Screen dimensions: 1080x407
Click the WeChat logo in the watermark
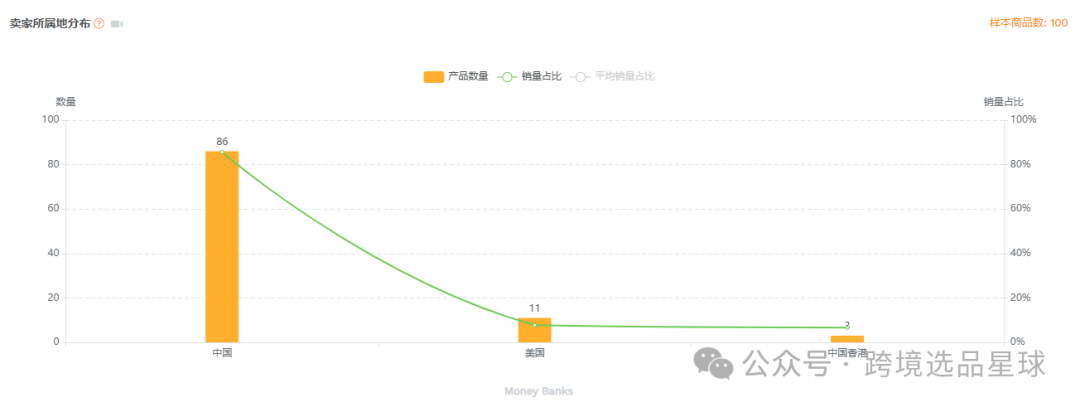[715, 364]
